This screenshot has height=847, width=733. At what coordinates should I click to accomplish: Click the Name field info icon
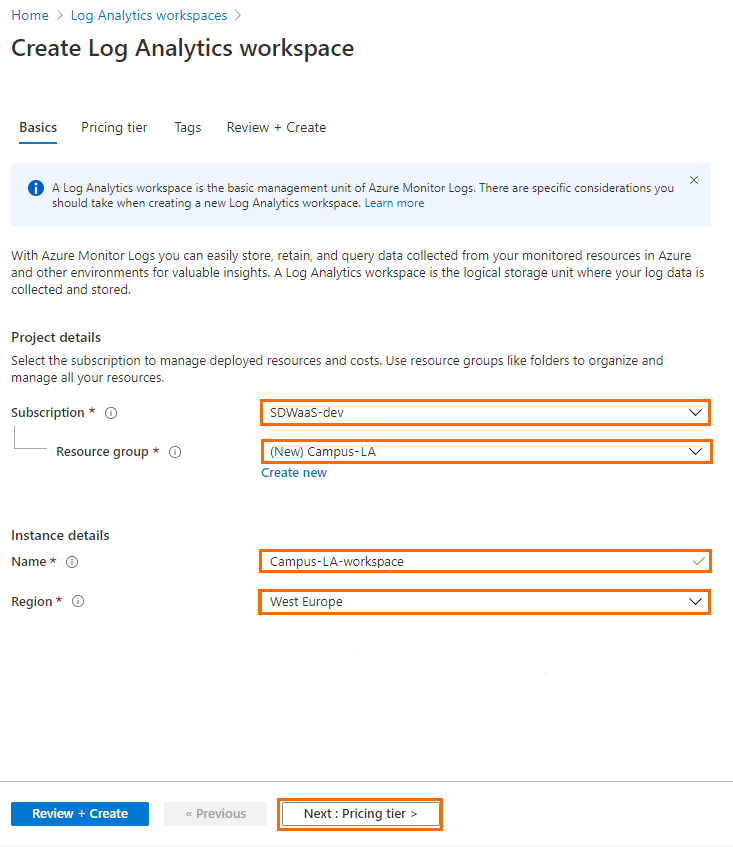click(72, 562)
